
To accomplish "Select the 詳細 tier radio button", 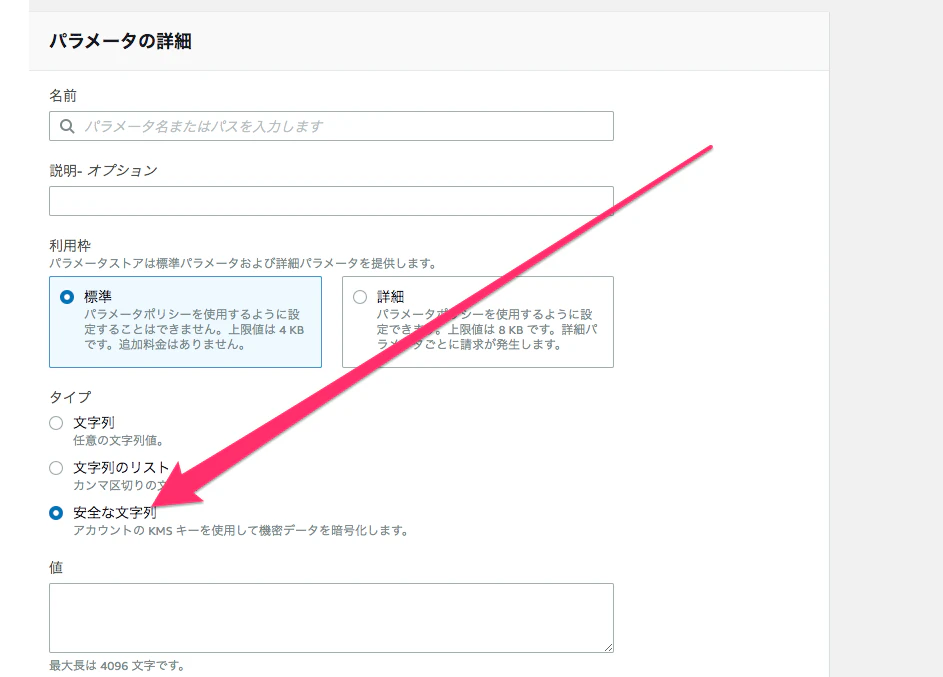I will click(x=360, y=297).
